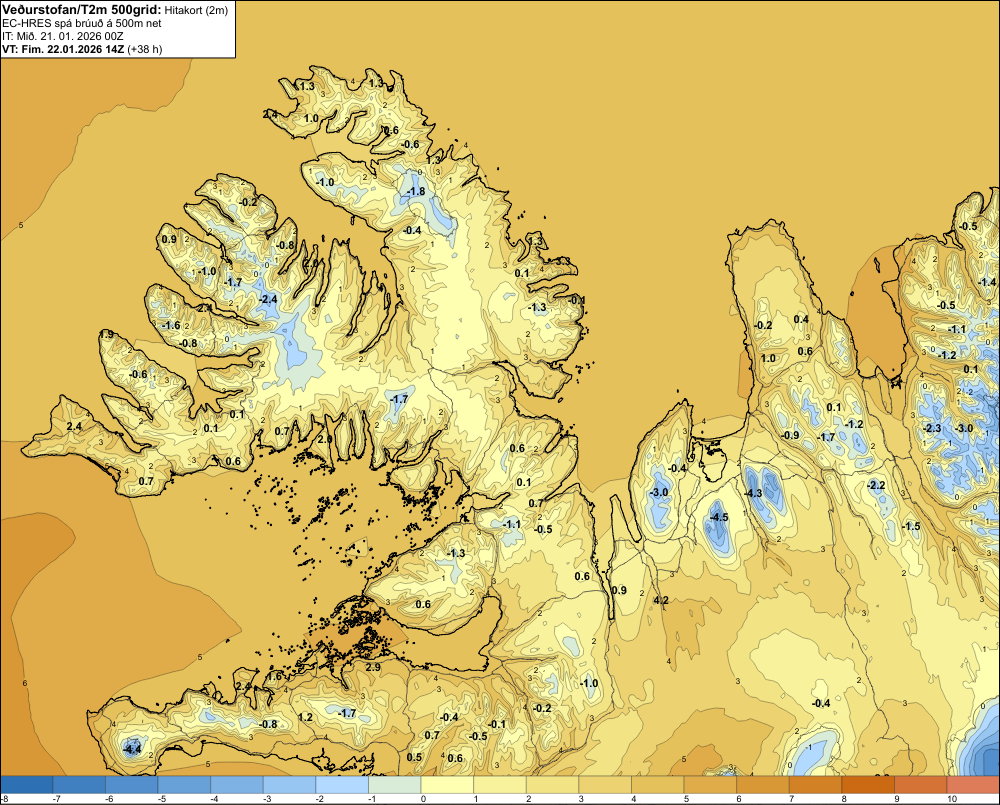Click the '-1.8' temperature value

pos(416,191)
